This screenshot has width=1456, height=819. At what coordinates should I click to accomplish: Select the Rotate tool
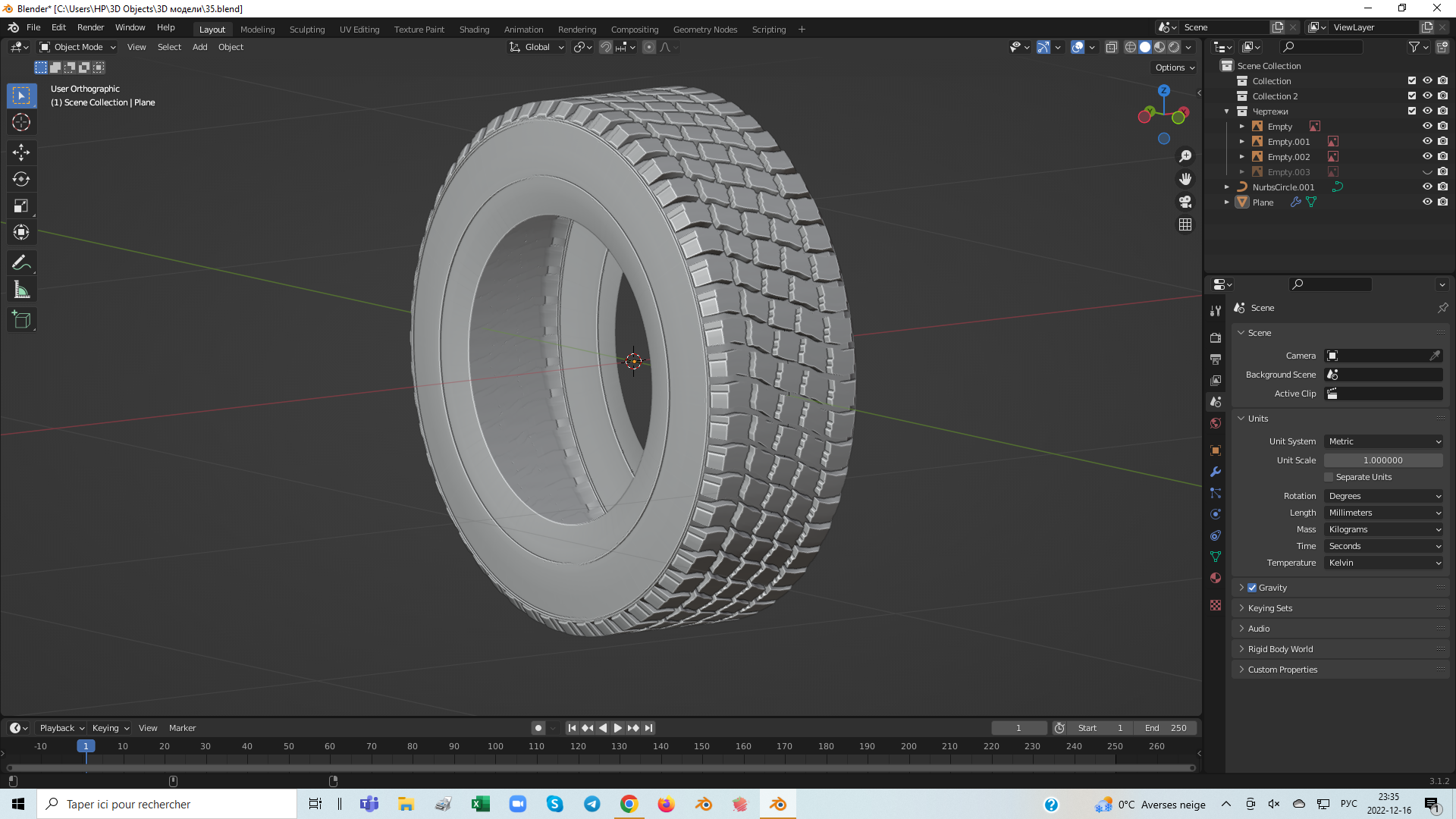[21, 180]
